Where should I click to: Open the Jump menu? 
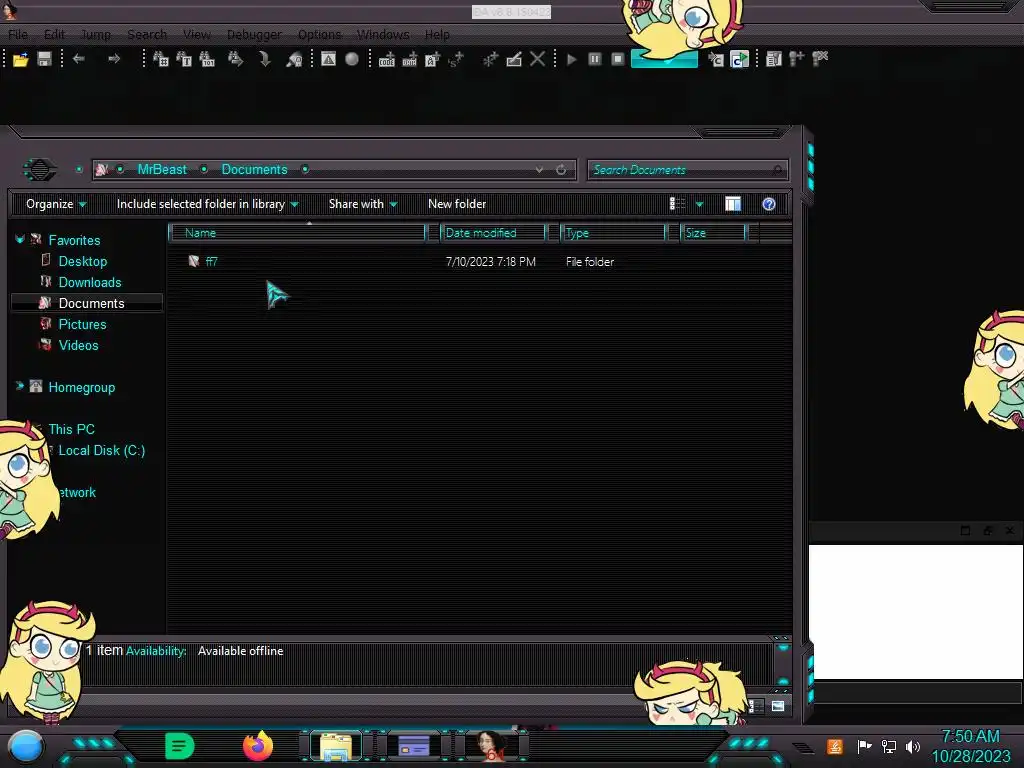tap(96, 35)
